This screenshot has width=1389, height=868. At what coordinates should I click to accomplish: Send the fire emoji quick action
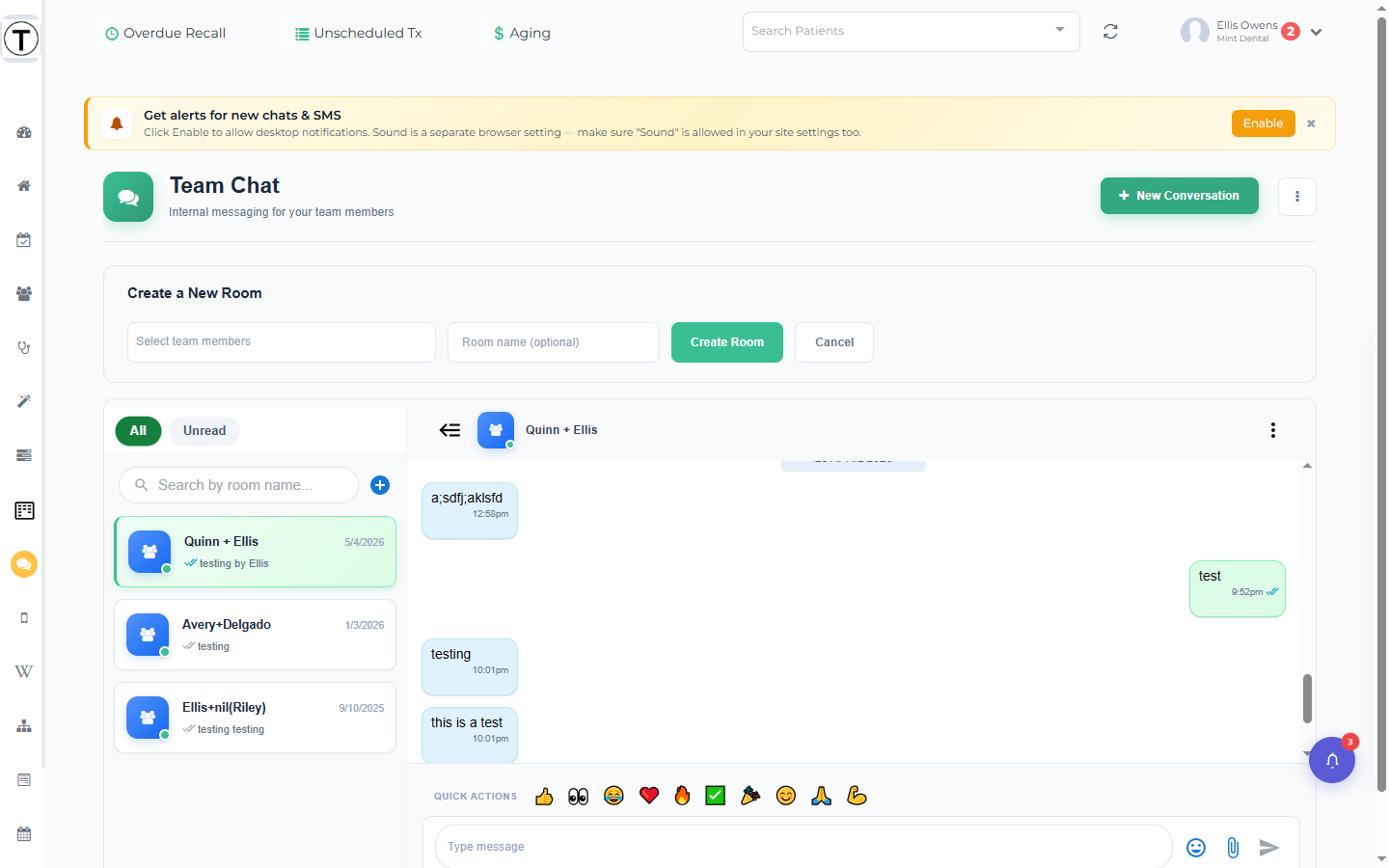pos(683,796)
